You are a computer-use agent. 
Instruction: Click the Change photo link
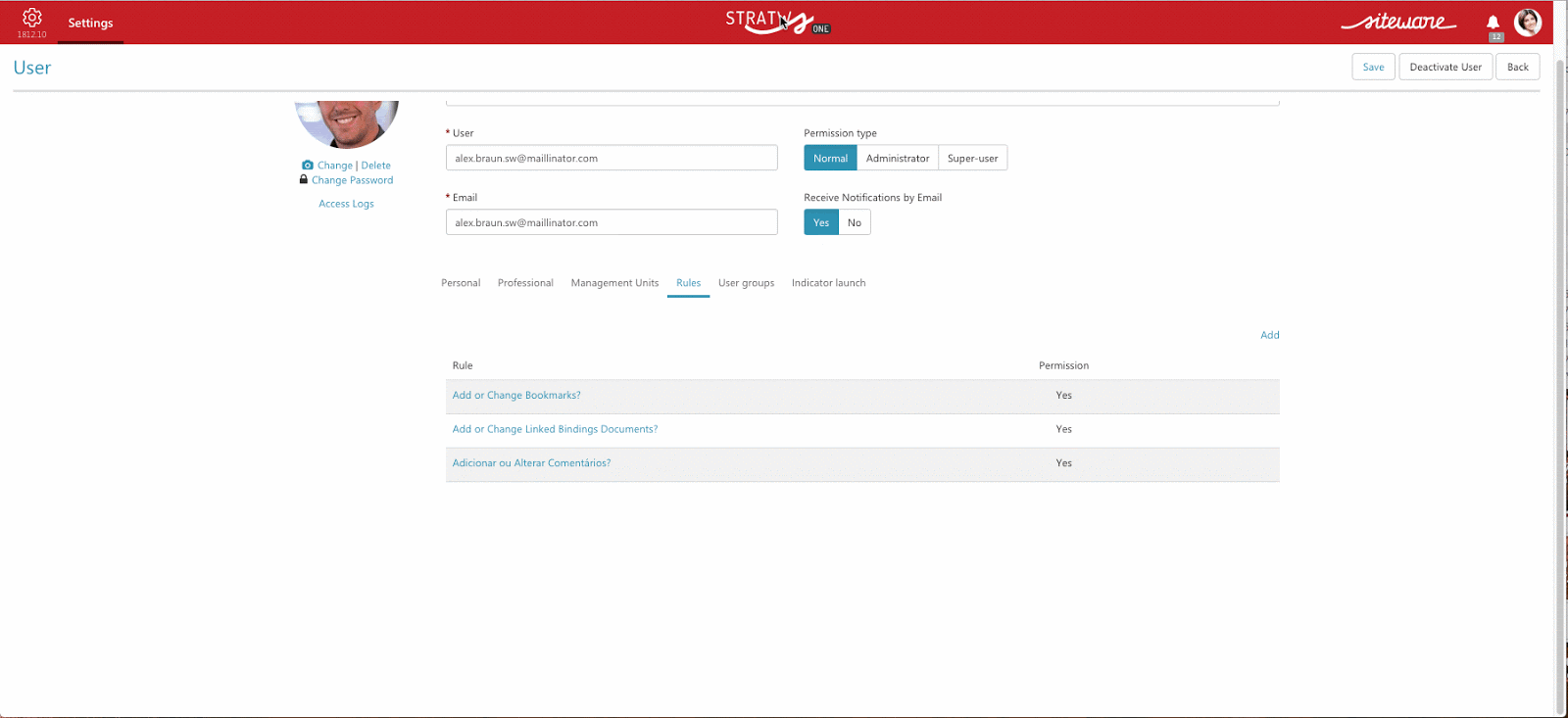pos(334,166)
